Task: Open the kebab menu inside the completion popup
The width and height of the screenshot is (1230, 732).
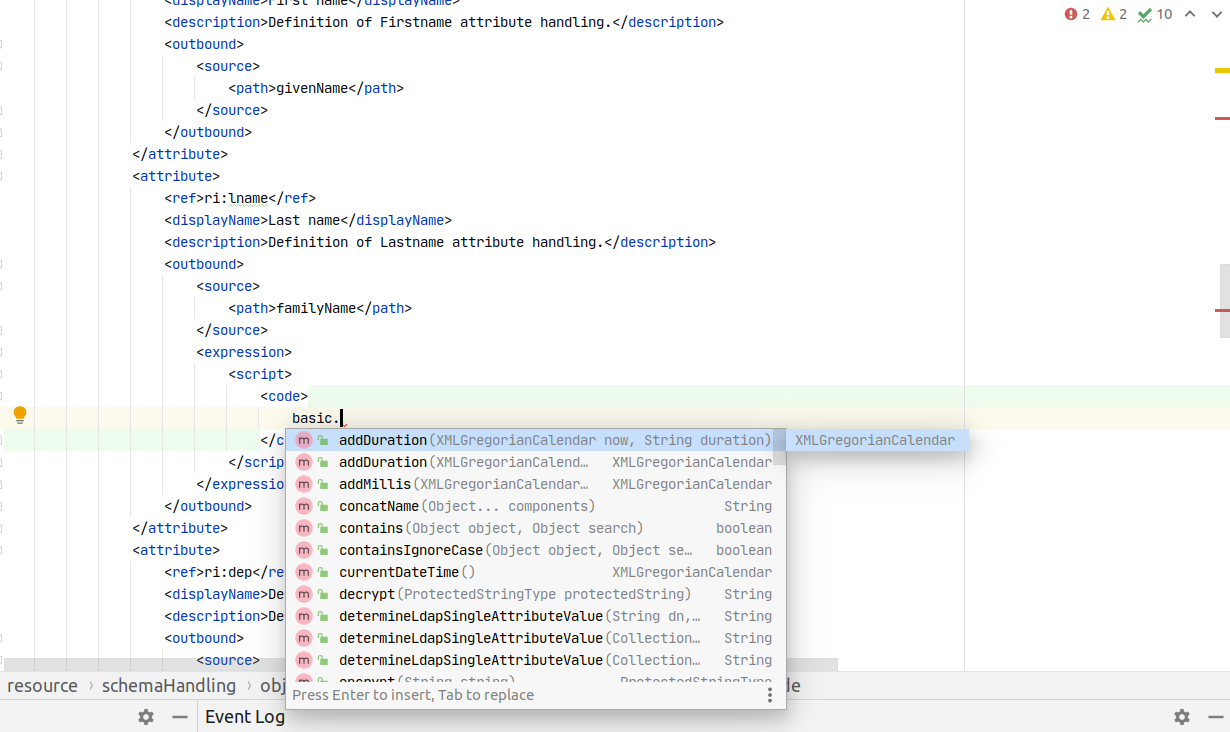Action: [769, 693]
